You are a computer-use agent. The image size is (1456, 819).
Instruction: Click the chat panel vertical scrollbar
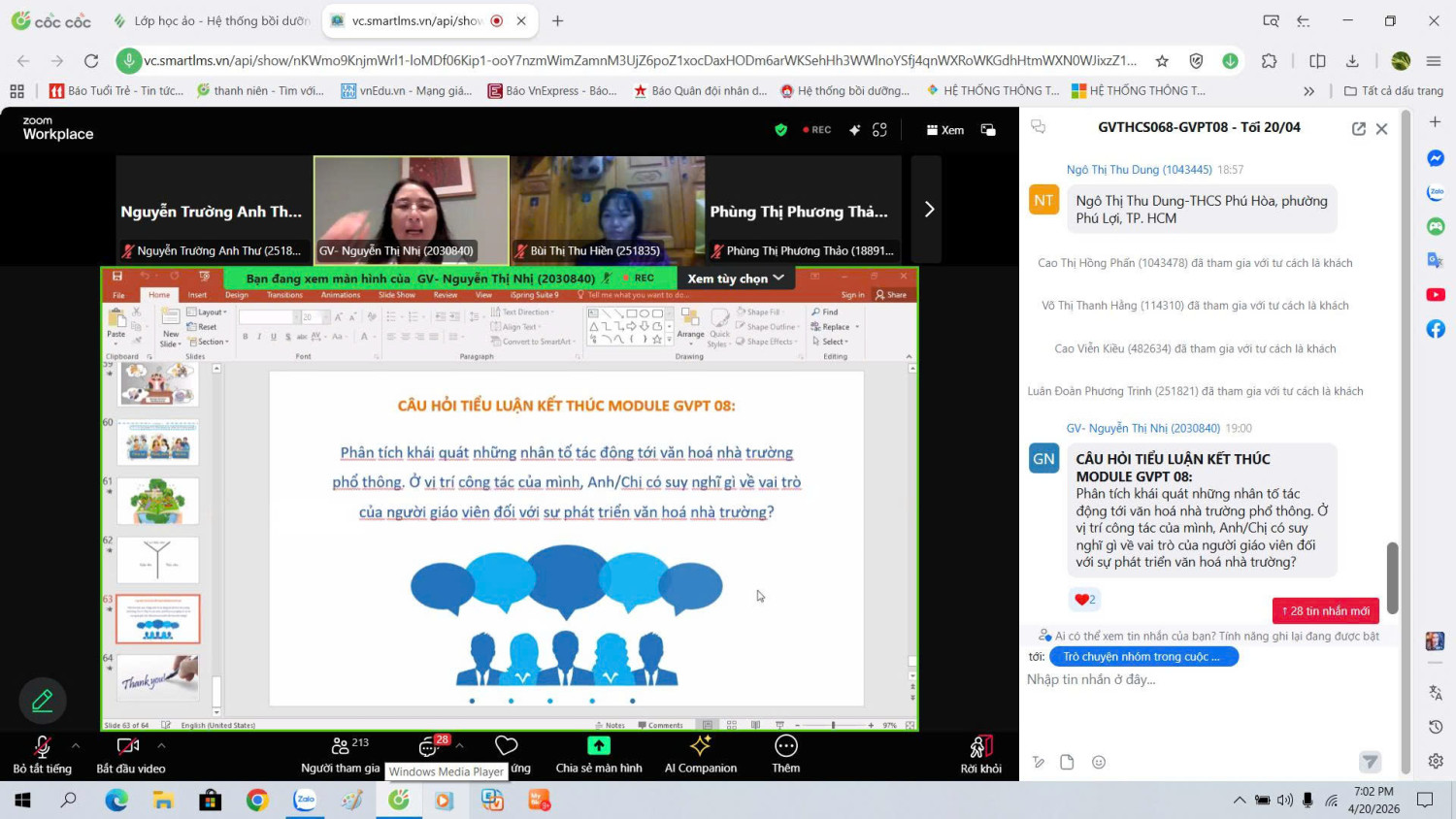(1392, 577)
